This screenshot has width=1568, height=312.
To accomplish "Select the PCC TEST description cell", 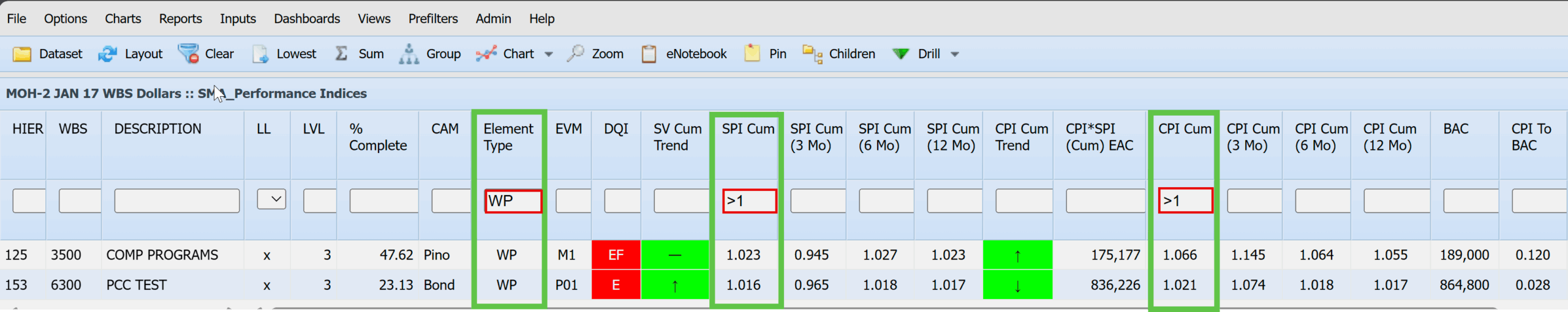I will (137, 285).
